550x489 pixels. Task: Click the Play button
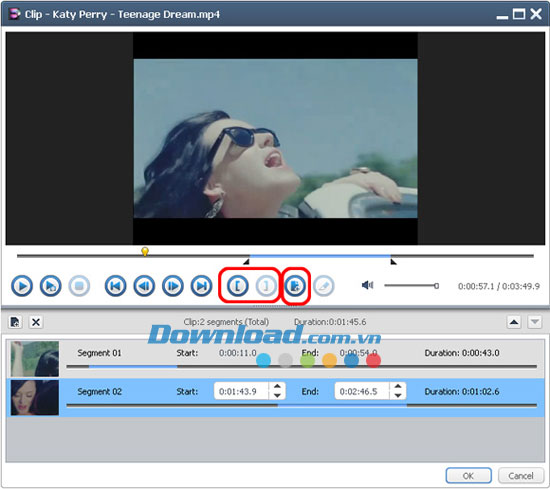coord(22,286)
